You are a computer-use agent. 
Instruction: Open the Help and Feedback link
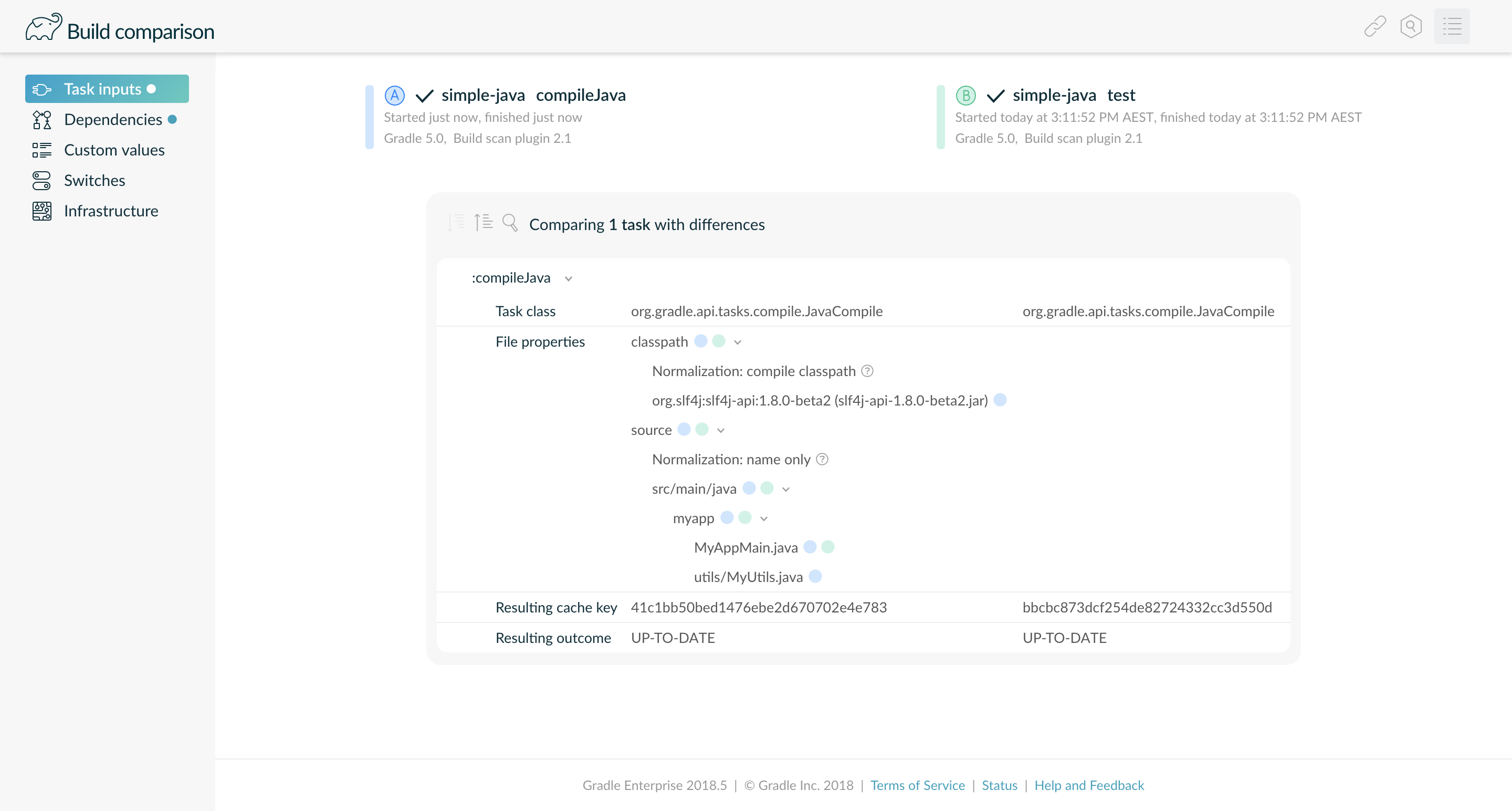point(1089,785)
